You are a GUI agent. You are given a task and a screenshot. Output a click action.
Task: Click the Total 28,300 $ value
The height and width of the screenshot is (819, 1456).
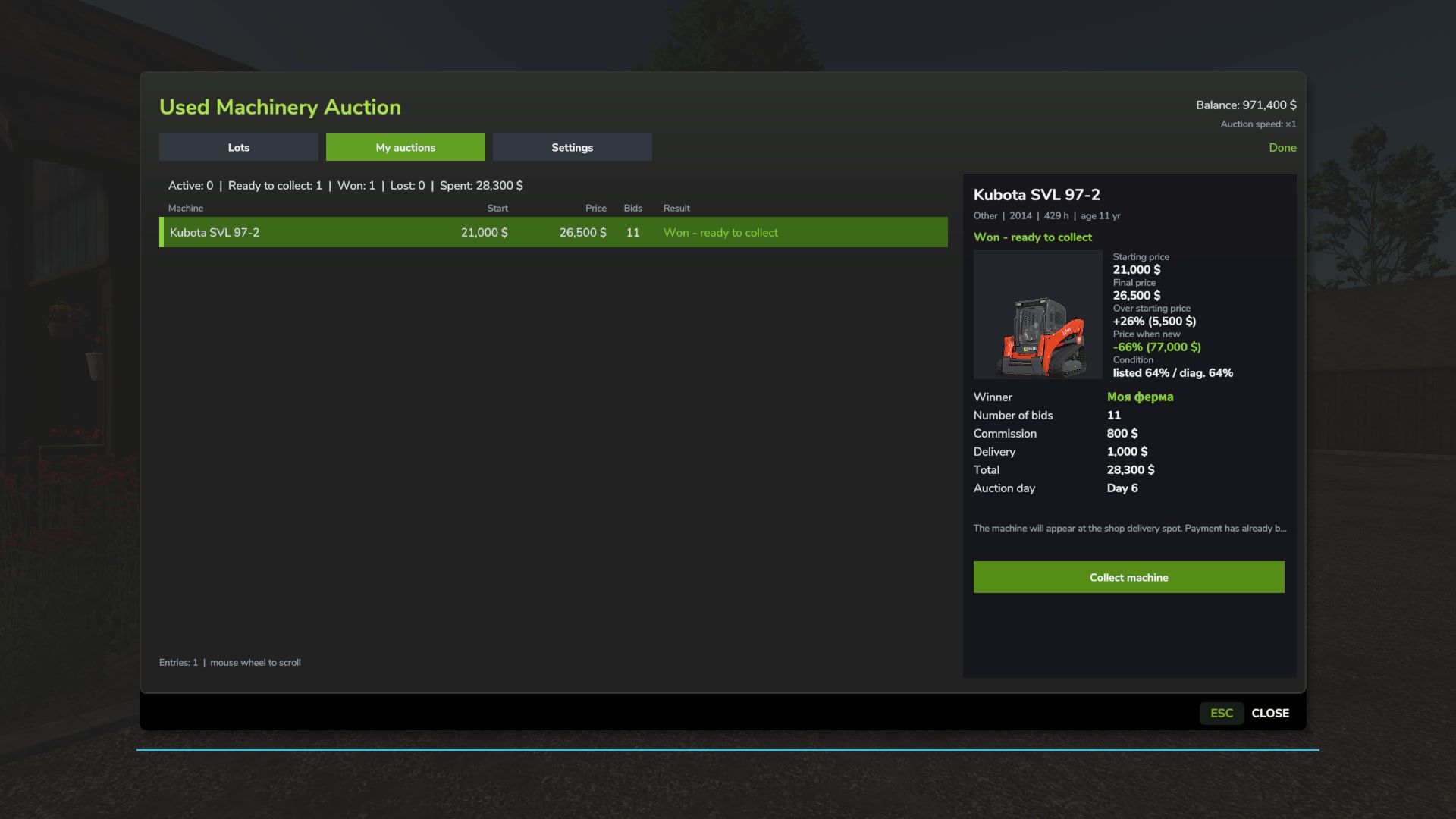(x=1131, y=469)
